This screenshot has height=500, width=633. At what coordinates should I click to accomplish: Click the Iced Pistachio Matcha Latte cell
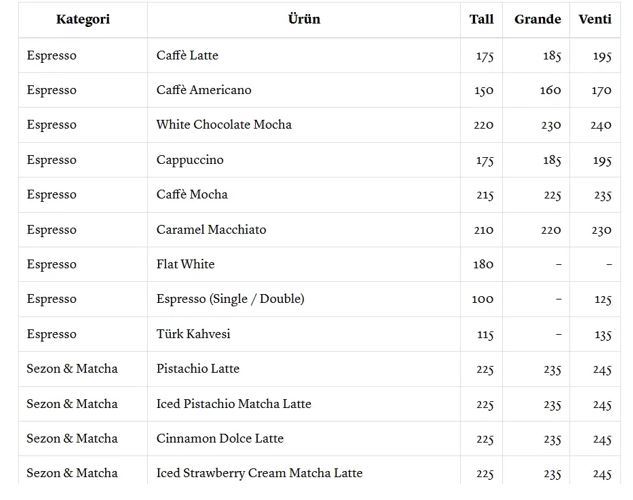click(x=234, y=404)
